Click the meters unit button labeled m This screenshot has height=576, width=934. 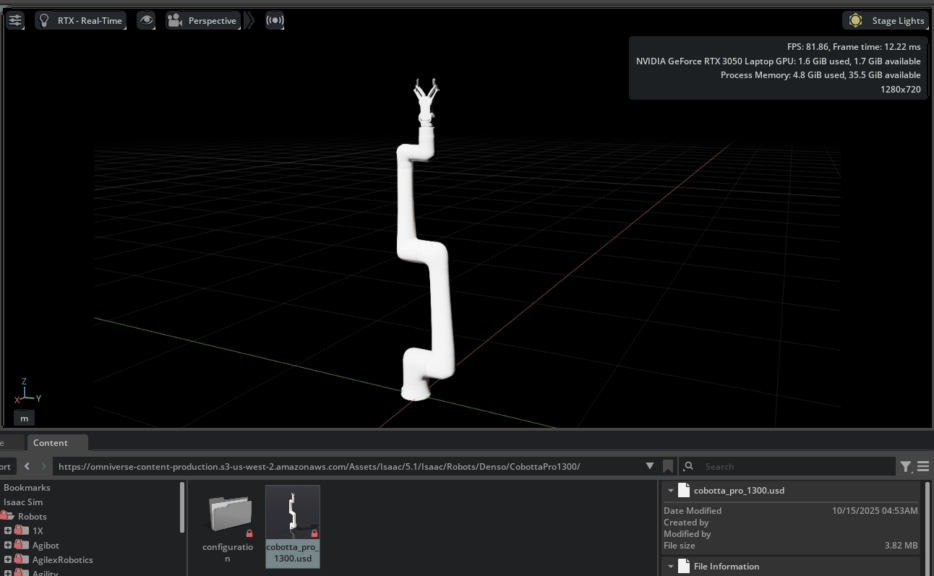point(23,418)
